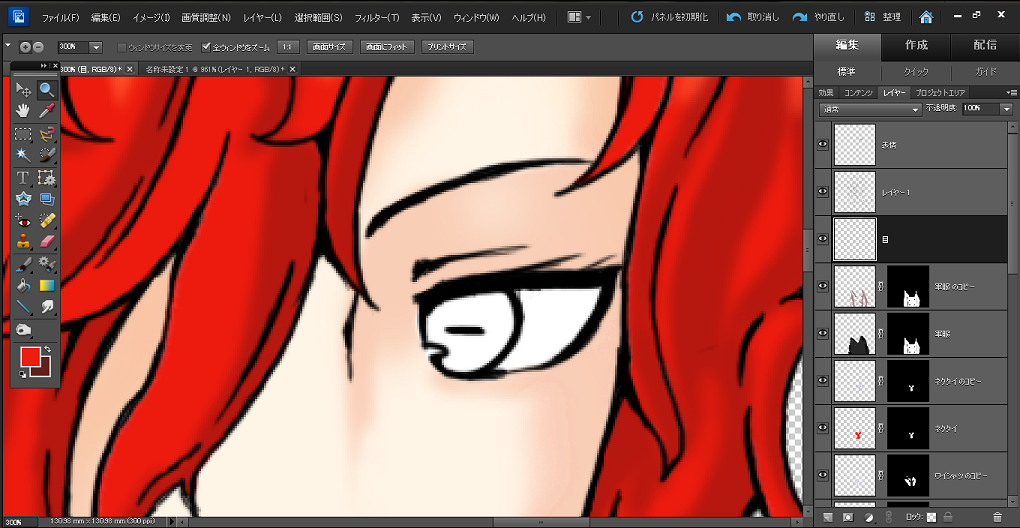The height and width of the screenshot is (528, 1020).
Task: Hide the レイヤー 1 layer eye icon
Action: pyautogui.click(x=823, y=191)
